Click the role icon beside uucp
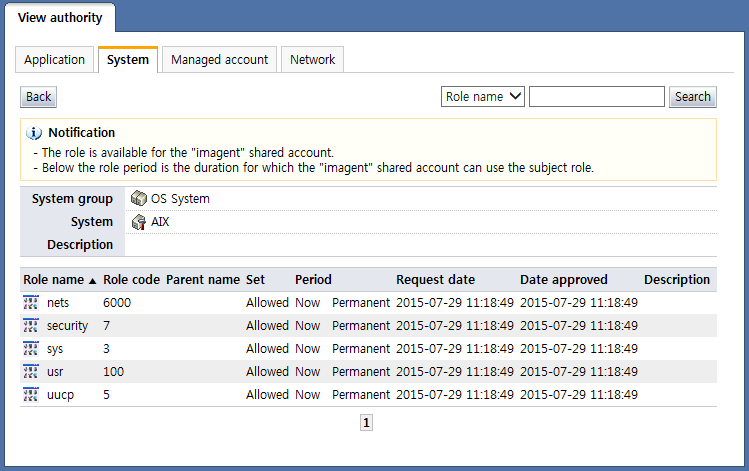The width and height of the screenshot is (749, 471). [x=30, y=395]
